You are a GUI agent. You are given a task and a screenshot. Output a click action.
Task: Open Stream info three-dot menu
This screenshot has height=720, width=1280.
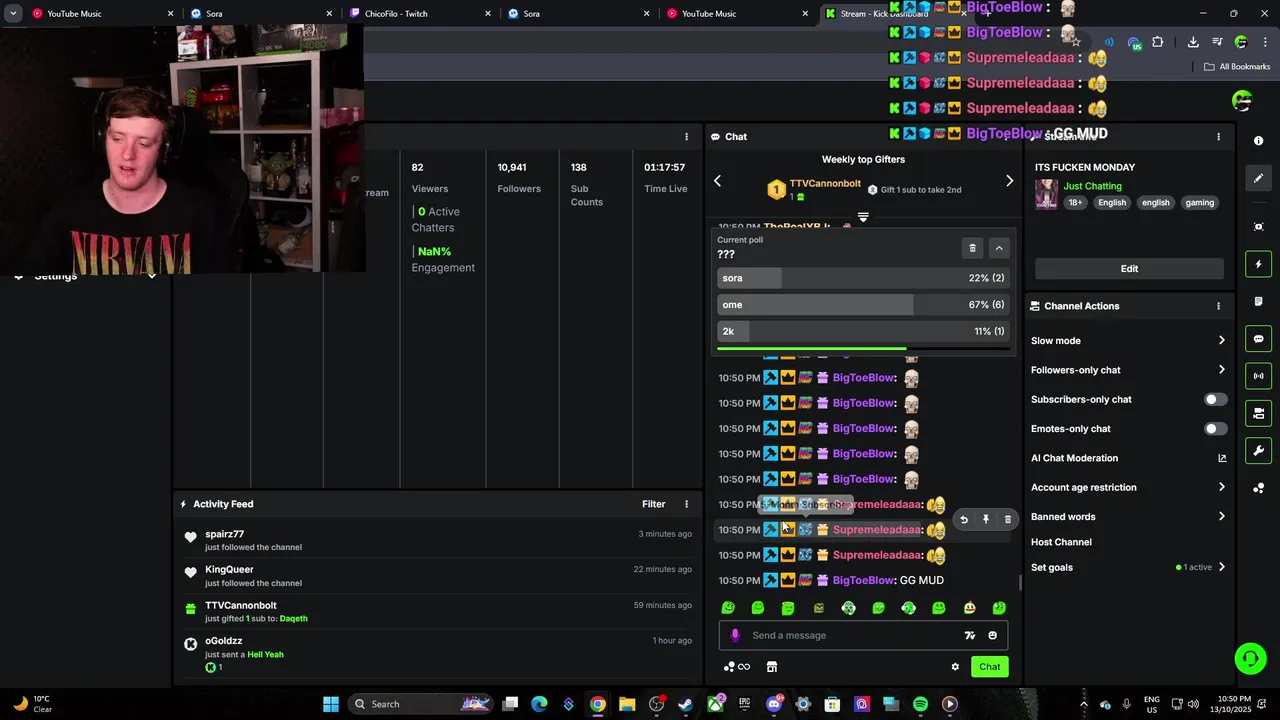point(1218,137)
